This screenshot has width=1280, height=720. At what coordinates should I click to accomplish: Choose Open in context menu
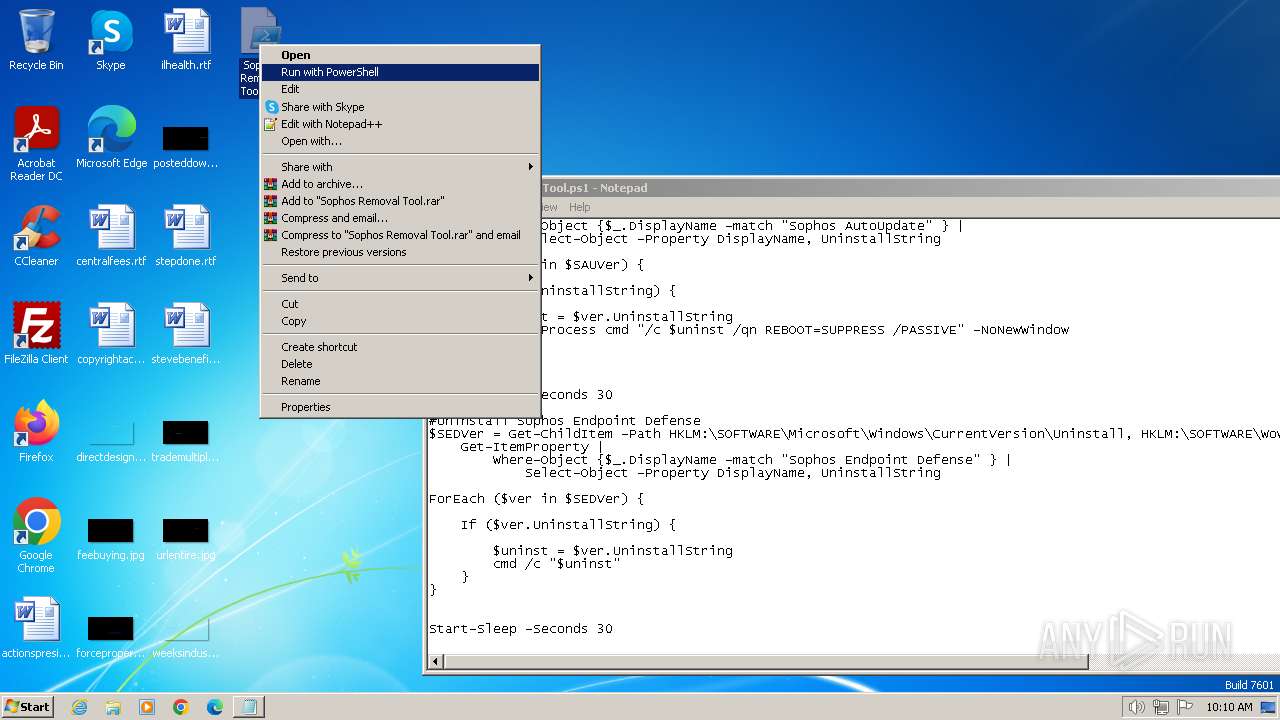click(400, 55)
